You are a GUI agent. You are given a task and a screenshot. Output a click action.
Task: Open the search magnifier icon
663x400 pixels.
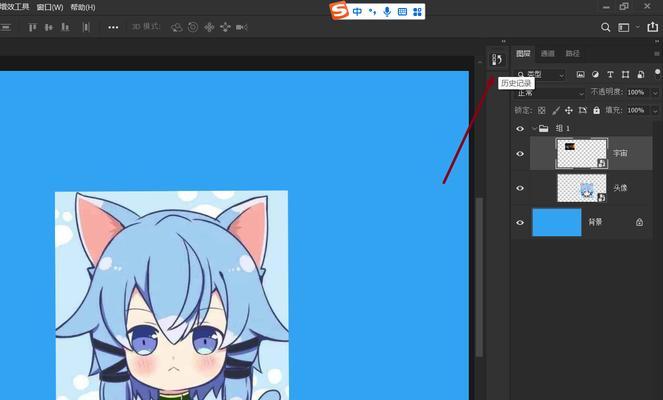click(605, 27)
